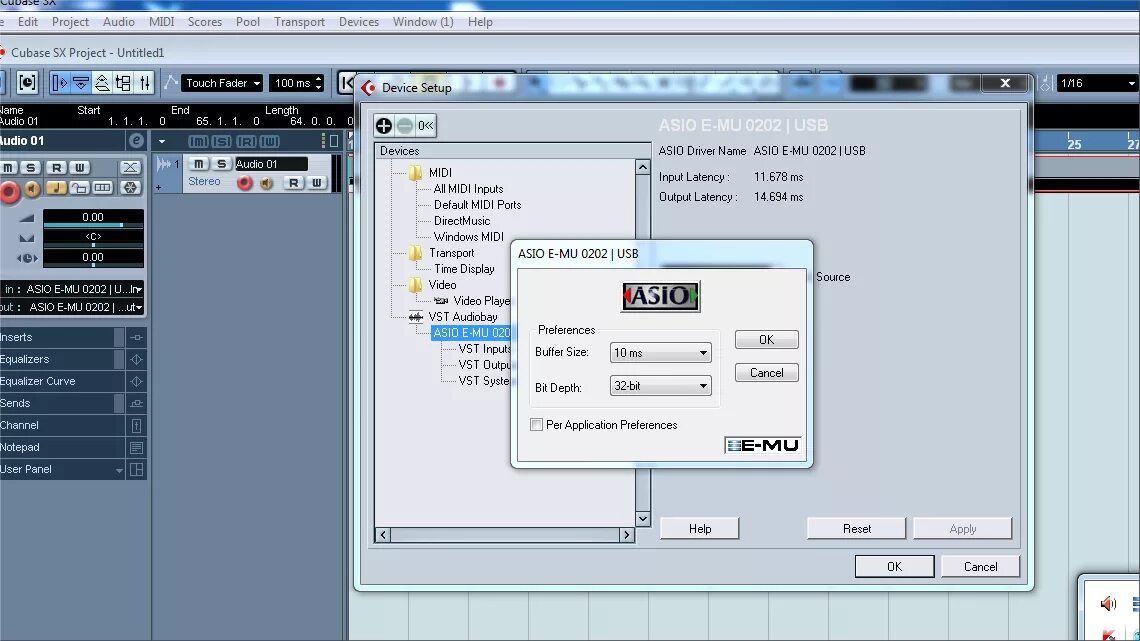1140x641 pixels.
Task: Click the Reset button in Device Setup
Action: coord(856,528)
